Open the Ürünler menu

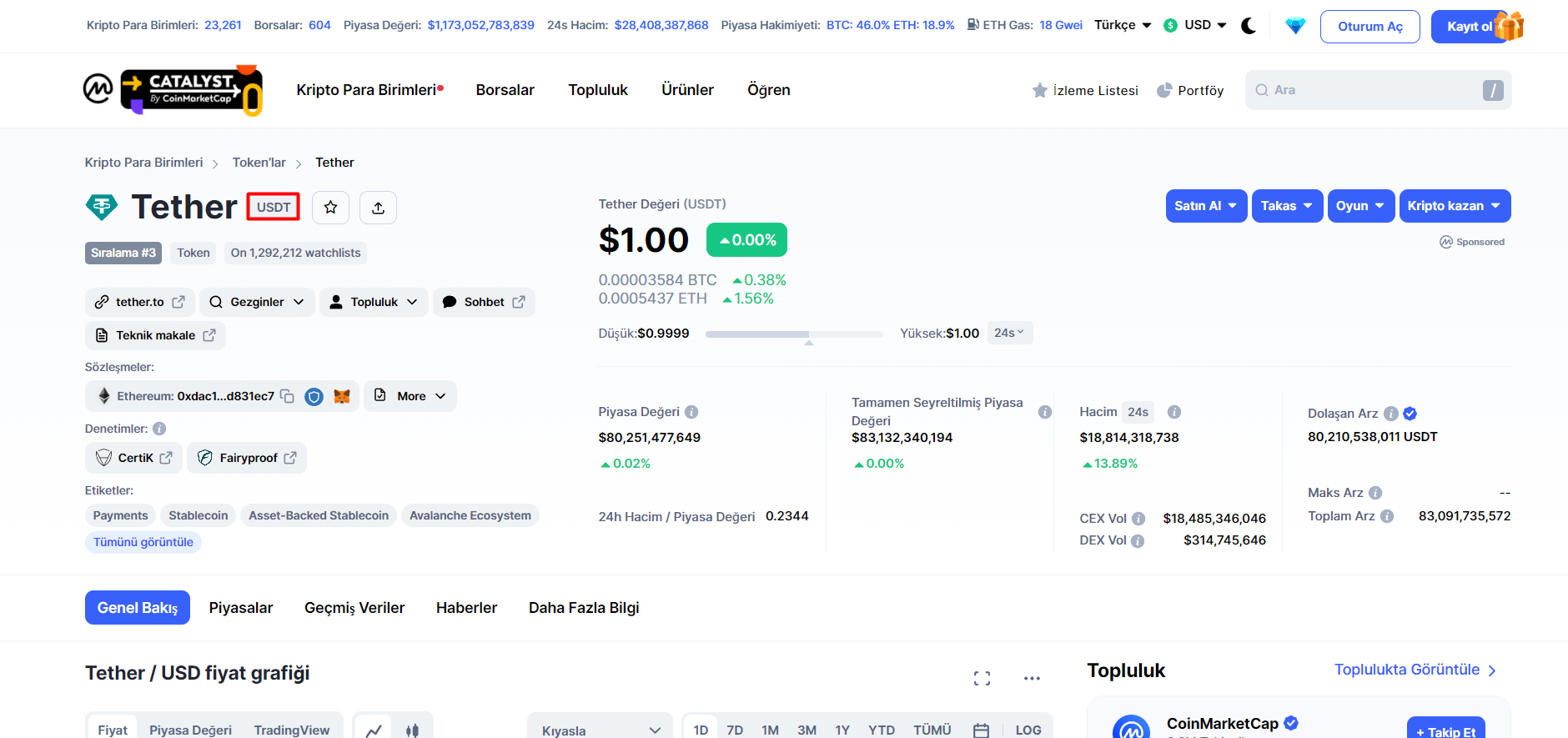click(x=687, y=90)
